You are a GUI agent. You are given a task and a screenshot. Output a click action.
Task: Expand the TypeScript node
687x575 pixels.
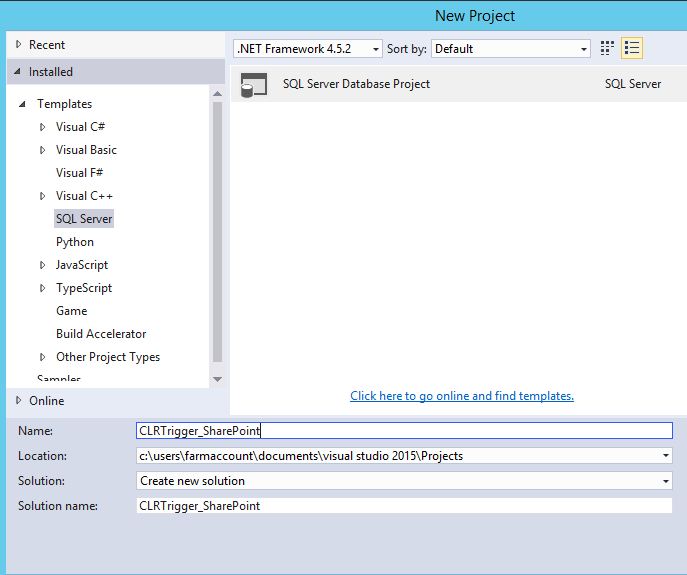[42, 288]
